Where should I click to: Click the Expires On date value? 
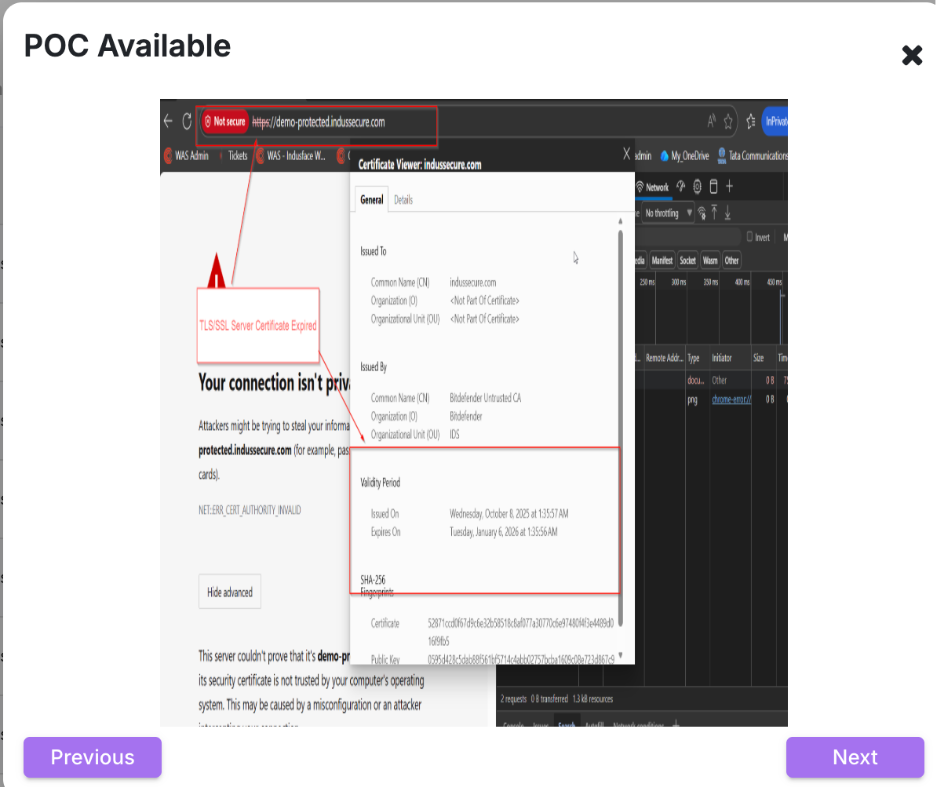point(503,532)
